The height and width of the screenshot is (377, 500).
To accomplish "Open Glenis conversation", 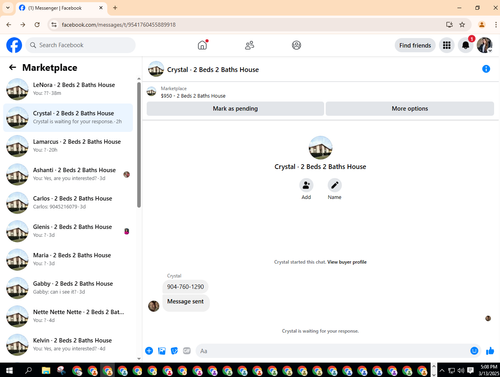I will click(x=68, y=231).
